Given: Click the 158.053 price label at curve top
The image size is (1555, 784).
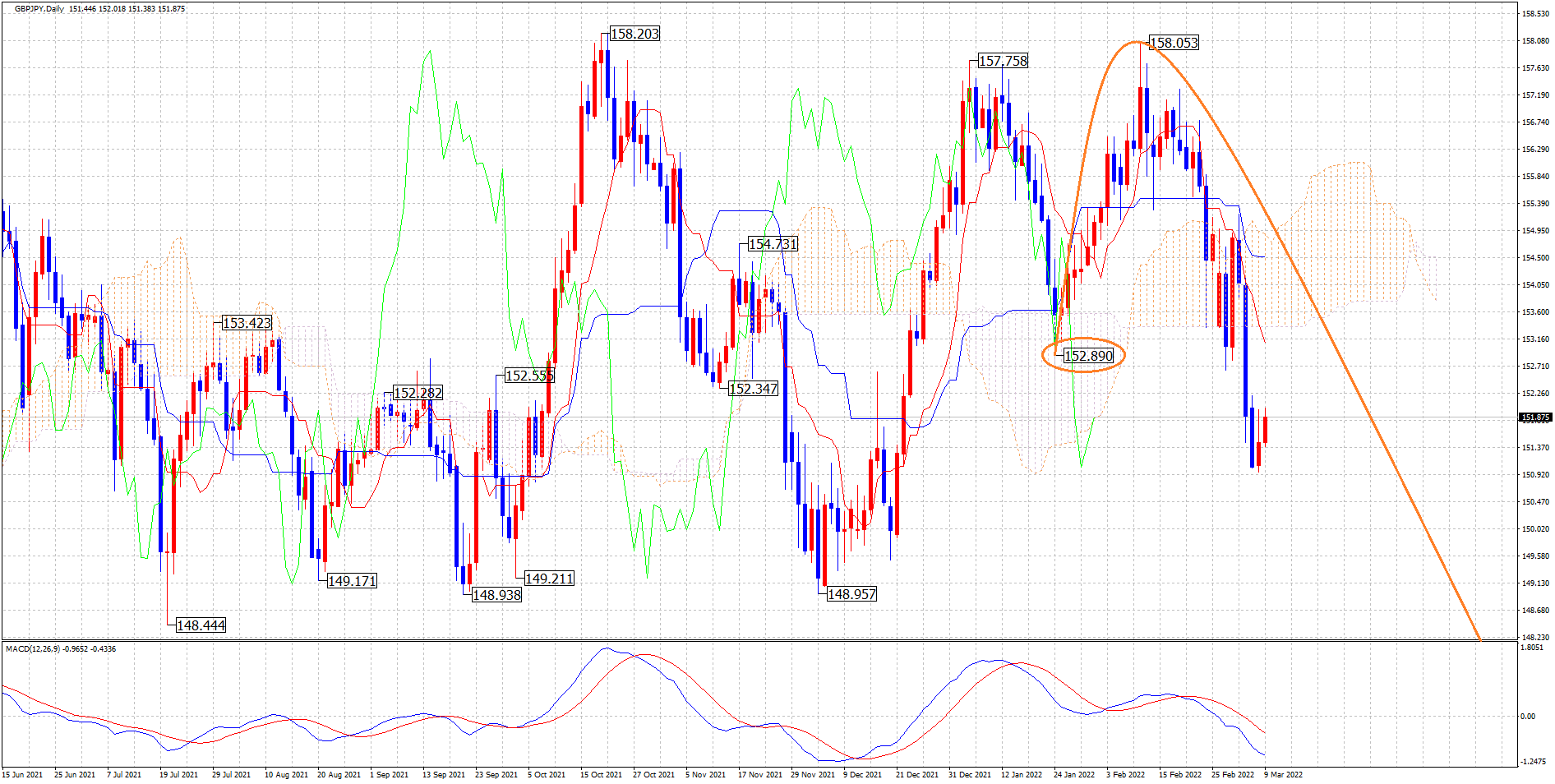Looking at the screenshot, I should click(x=1174, y=43).
